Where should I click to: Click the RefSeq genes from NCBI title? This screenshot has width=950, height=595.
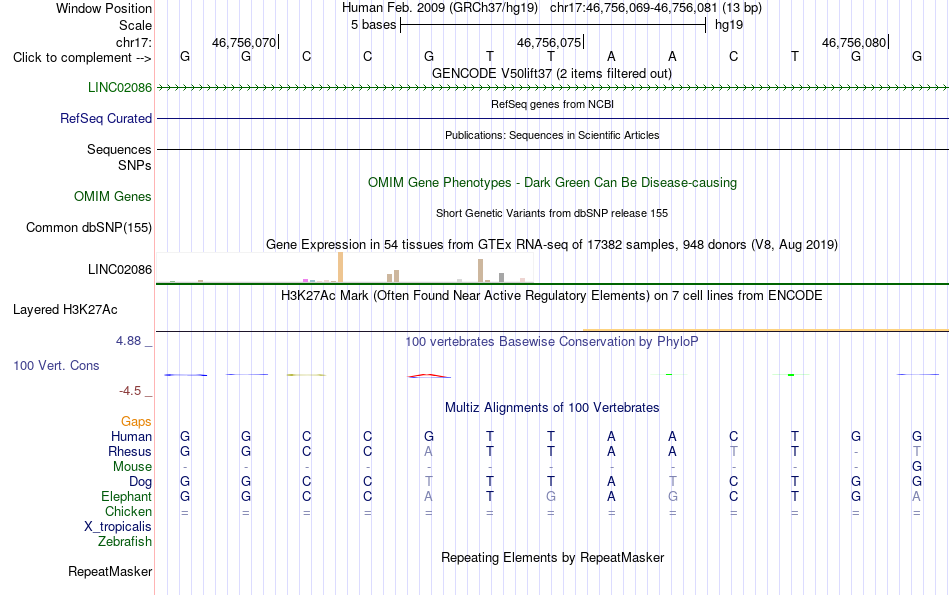click(x=552, y=104)
